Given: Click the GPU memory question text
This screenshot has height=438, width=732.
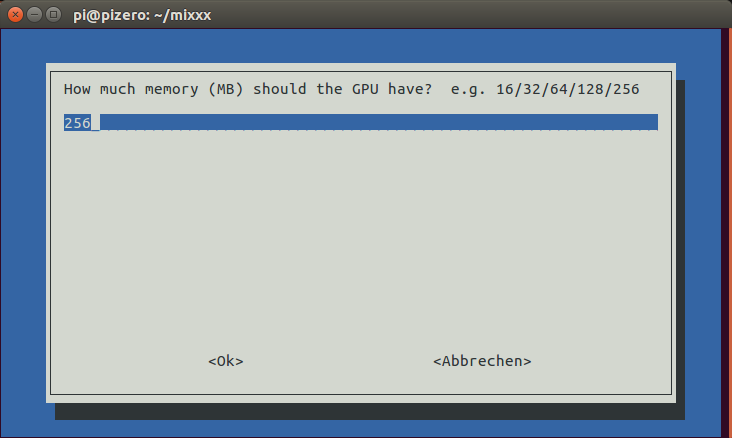Looking at the screenshot, I should [248, 89].
